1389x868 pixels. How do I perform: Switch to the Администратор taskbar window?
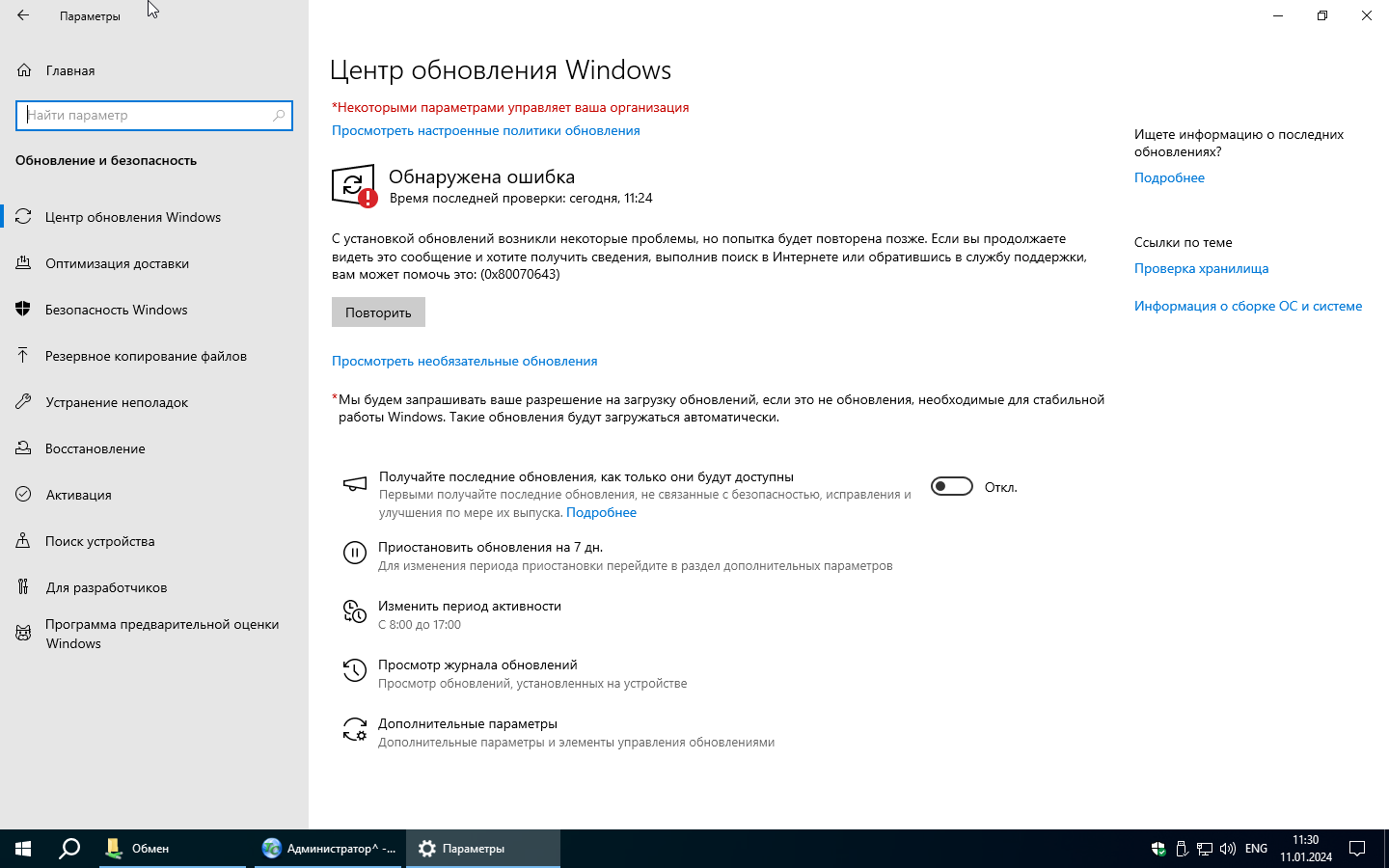[328, 849]
